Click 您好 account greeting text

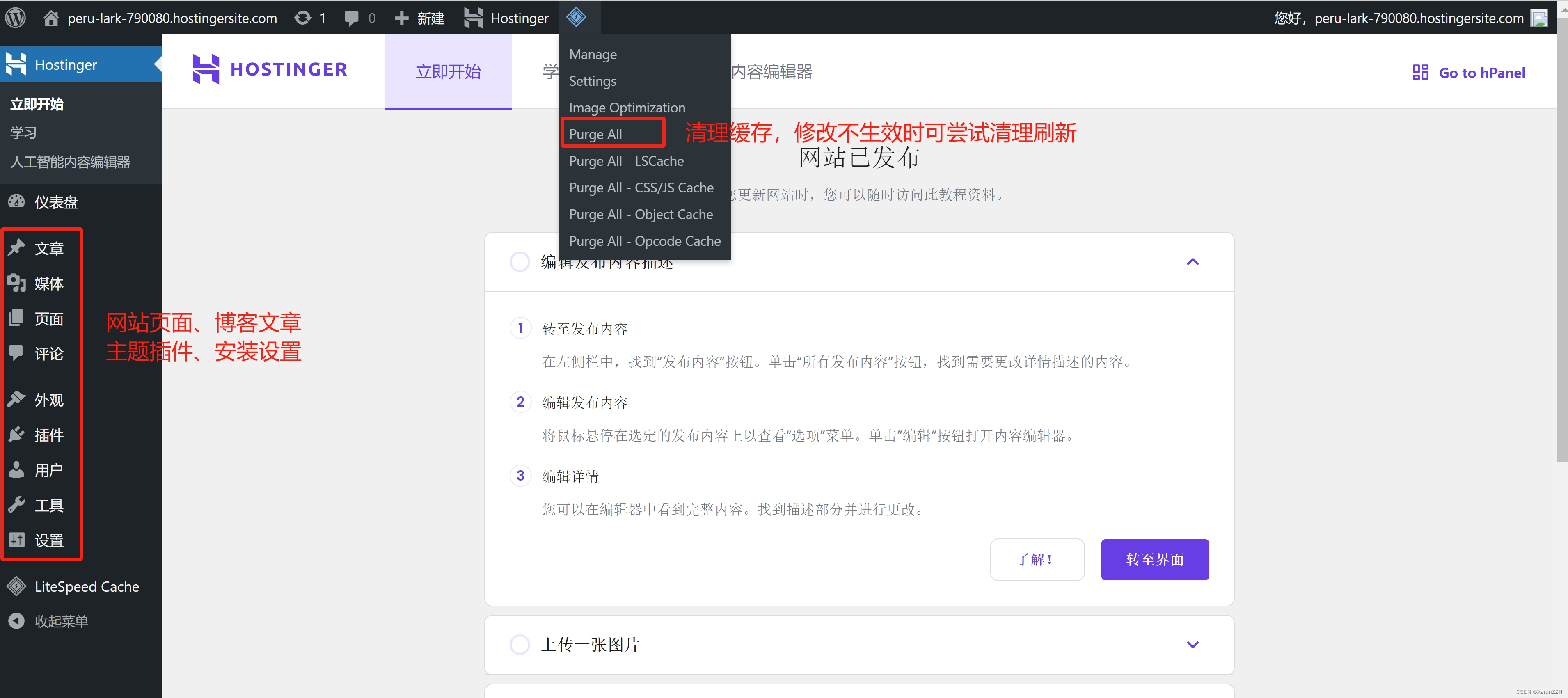[x=1399, y=18]
